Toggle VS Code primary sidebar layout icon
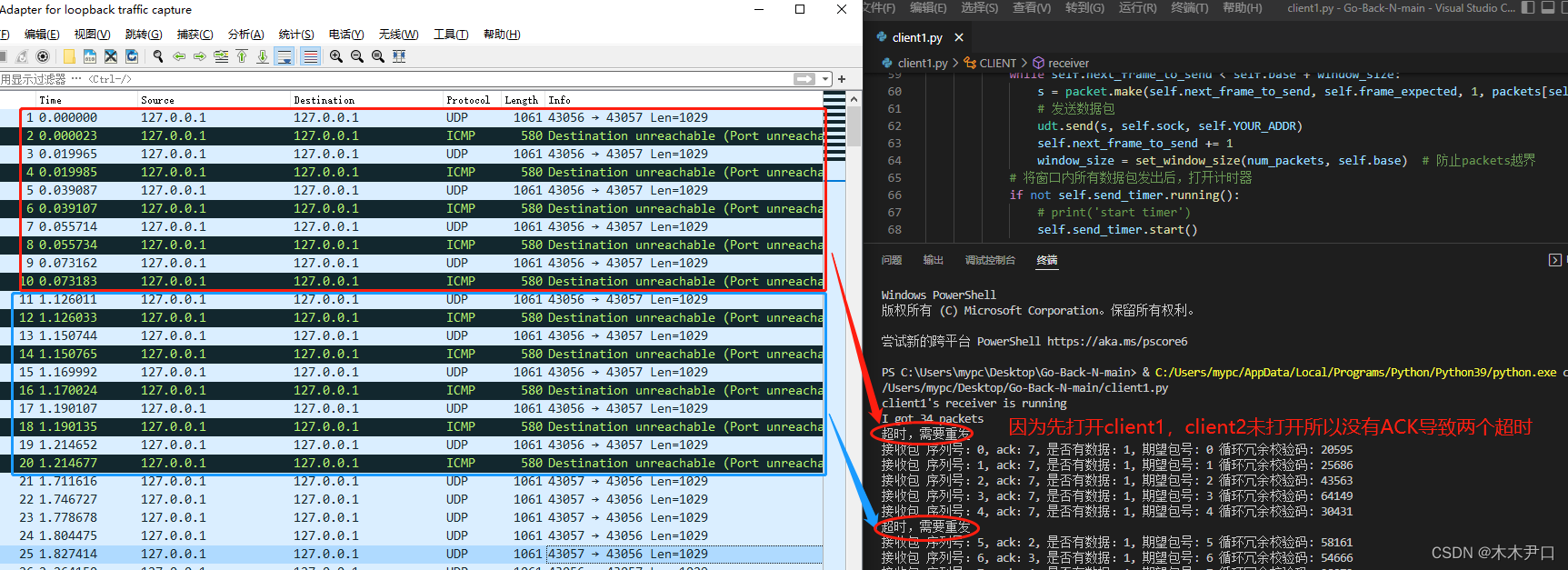1568x570 pixels. [x=1527, y=7]
